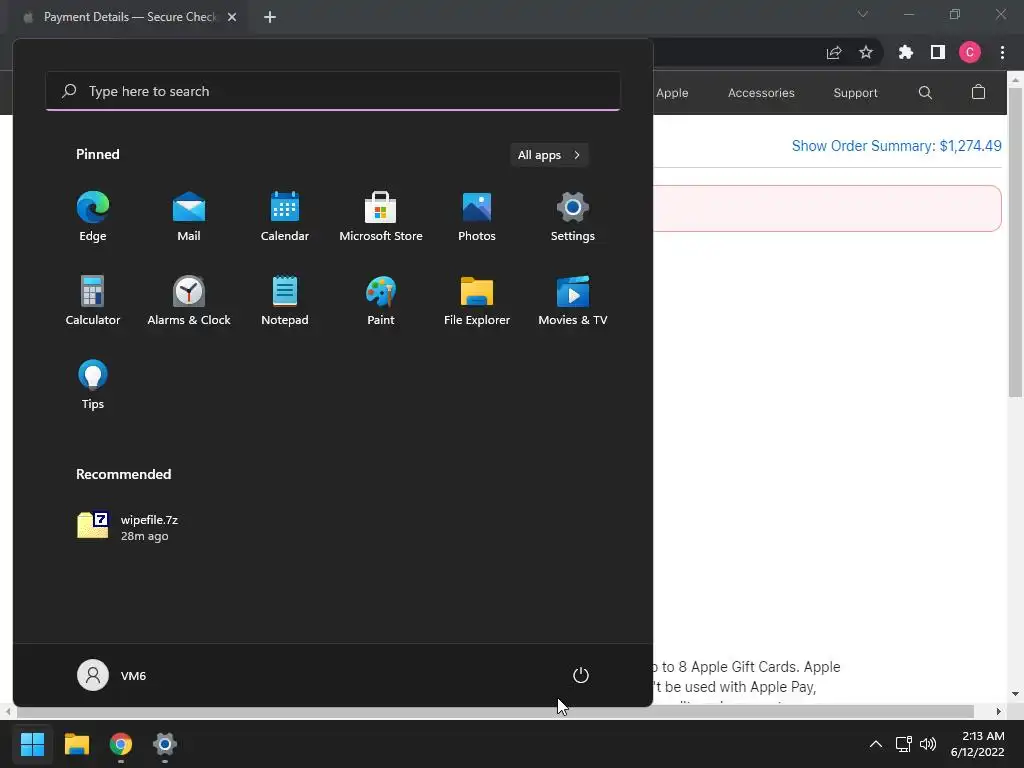Open the VM6 user account menu
Screen dimensions: 1024x768
[112, 675]
